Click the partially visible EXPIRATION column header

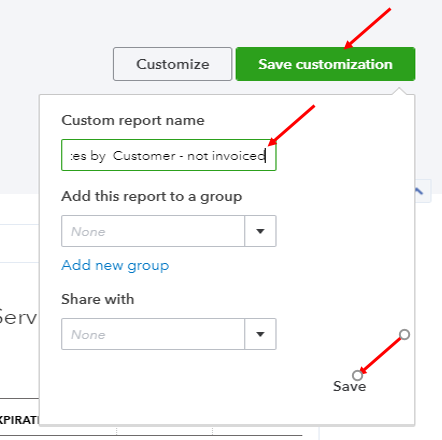(x=19, y=420)
